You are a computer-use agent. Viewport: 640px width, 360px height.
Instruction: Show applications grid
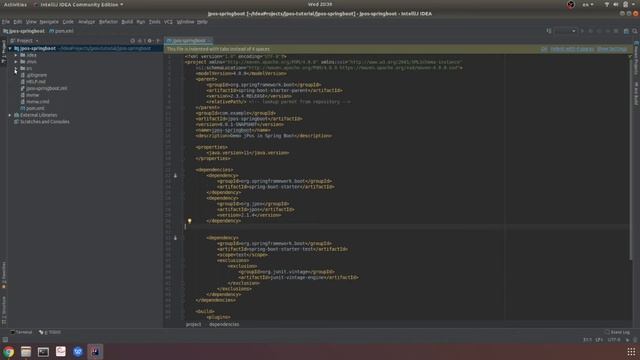point(631,352)
